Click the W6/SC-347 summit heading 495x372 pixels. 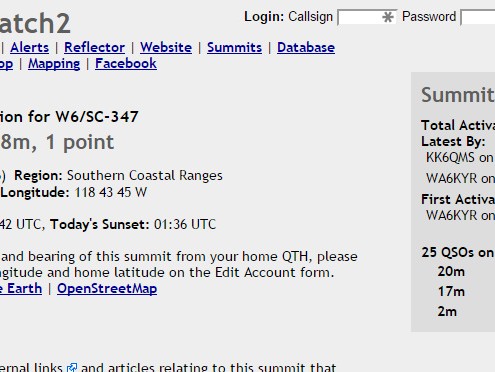(69, 117)
